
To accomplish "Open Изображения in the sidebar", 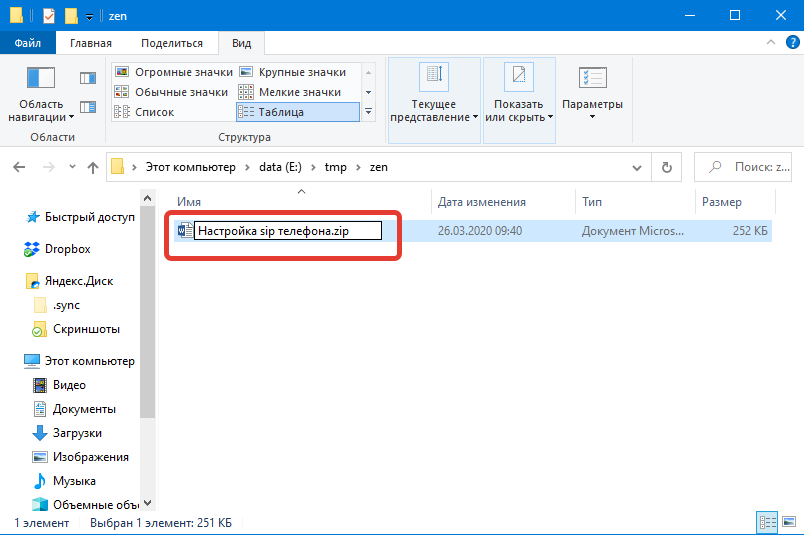I will pyautogui.click(x=81, y=457).
